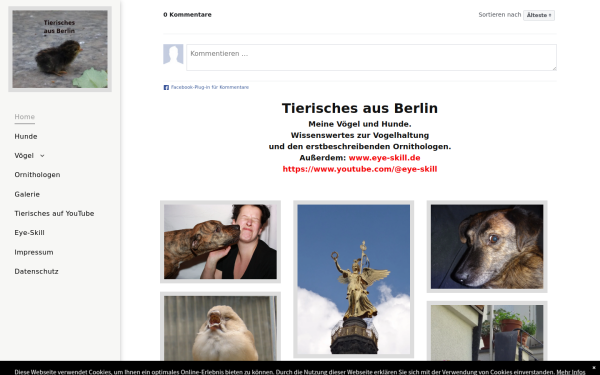Open Tierisches auf YouTube page
The height and width of the screenshot is (375, 600).
[54, 213]
